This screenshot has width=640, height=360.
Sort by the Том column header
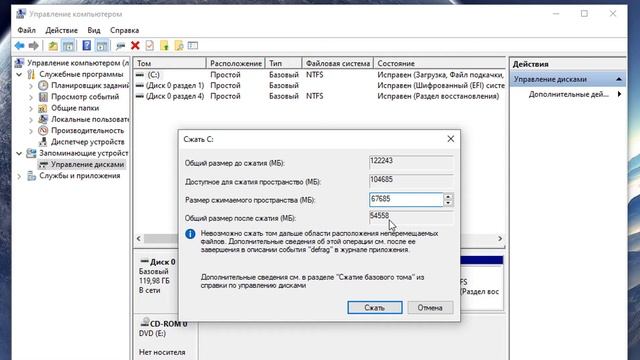(x=171, y=63)
